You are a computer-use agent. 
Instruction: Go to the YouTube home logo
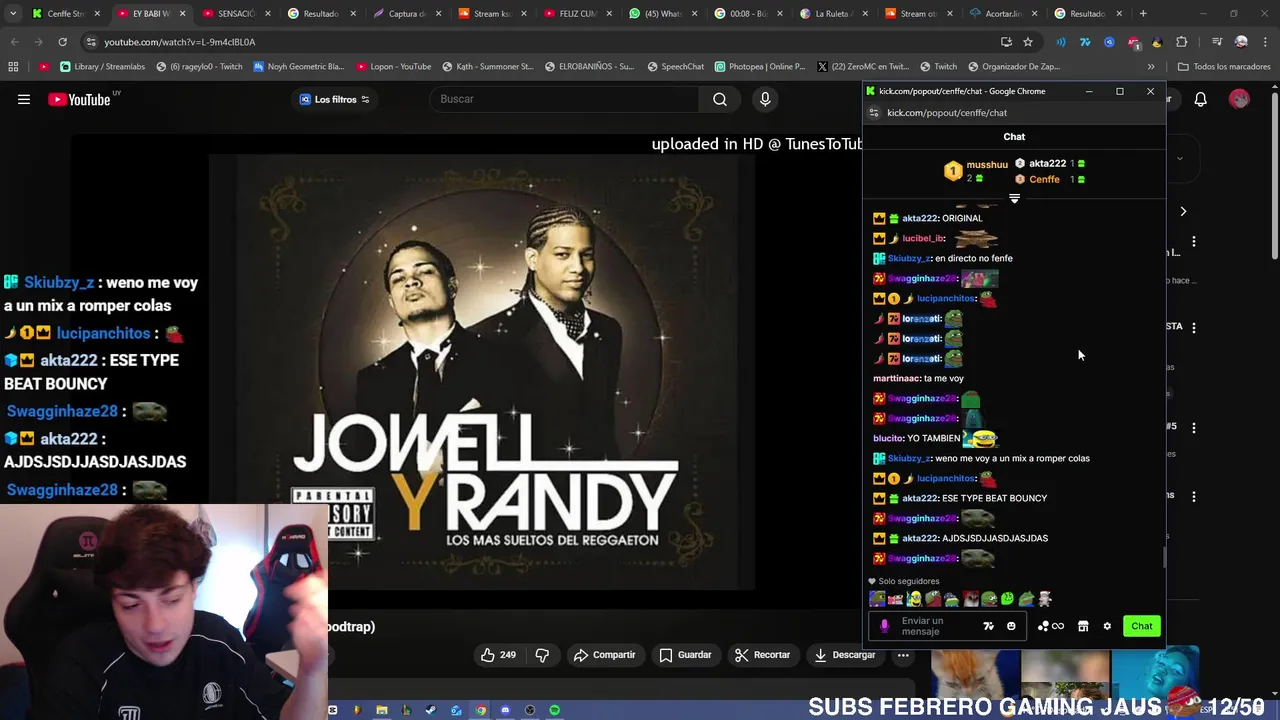tap(79, 99)
